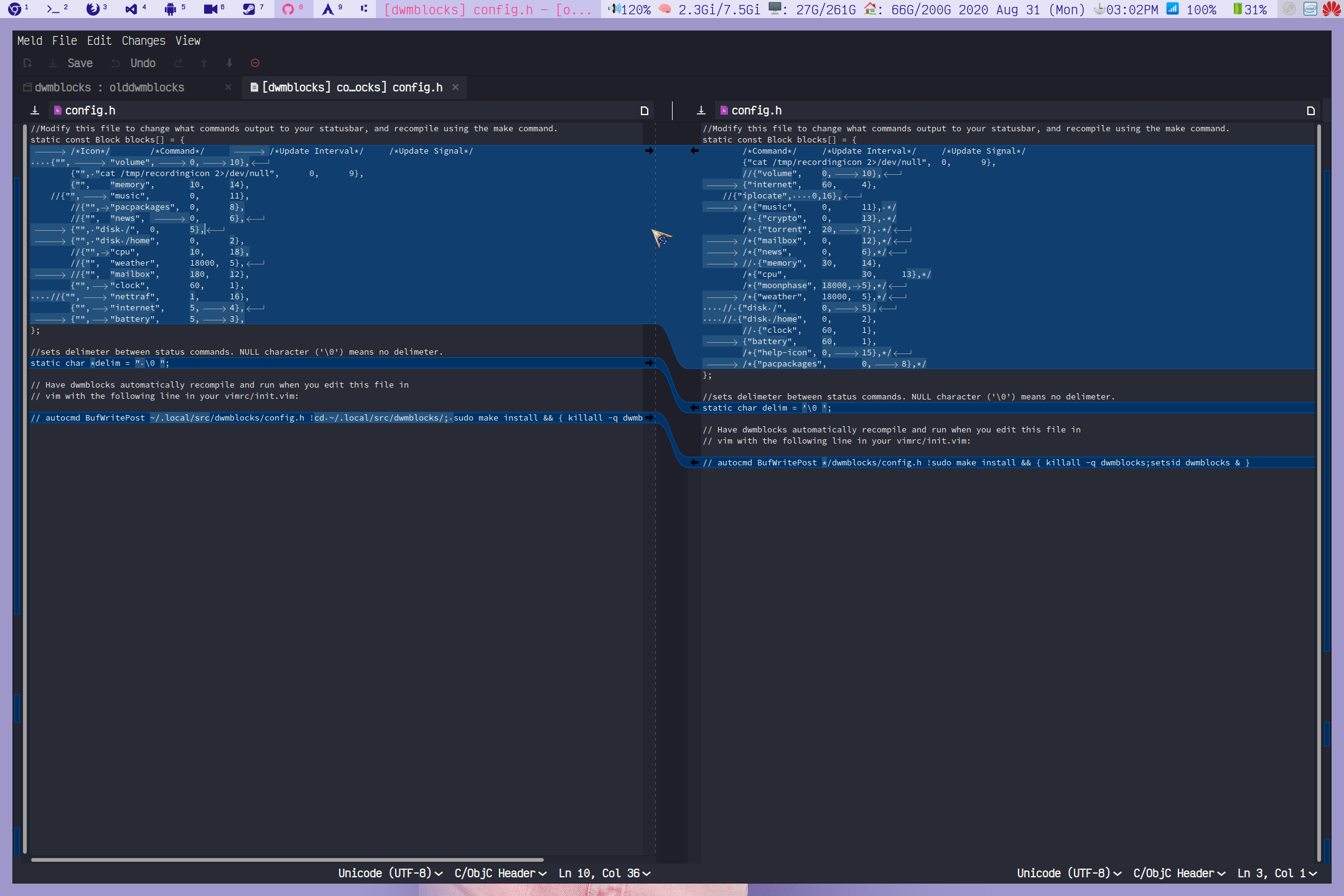The height and width of the screenshot is (896, 1344).
Task: Click new blank file icon in right pane
Action: coord(1311,111)
